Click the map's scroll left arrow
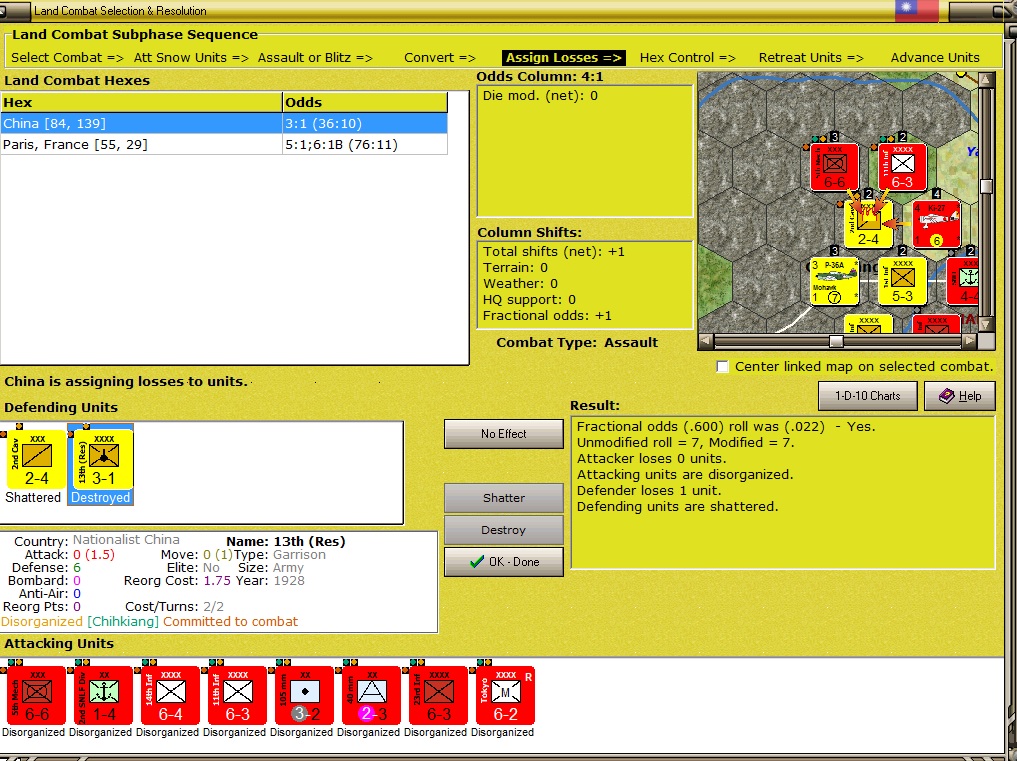Image resolution: width=1017 pixels, height=761 pixels. click(x=706, y=341)
